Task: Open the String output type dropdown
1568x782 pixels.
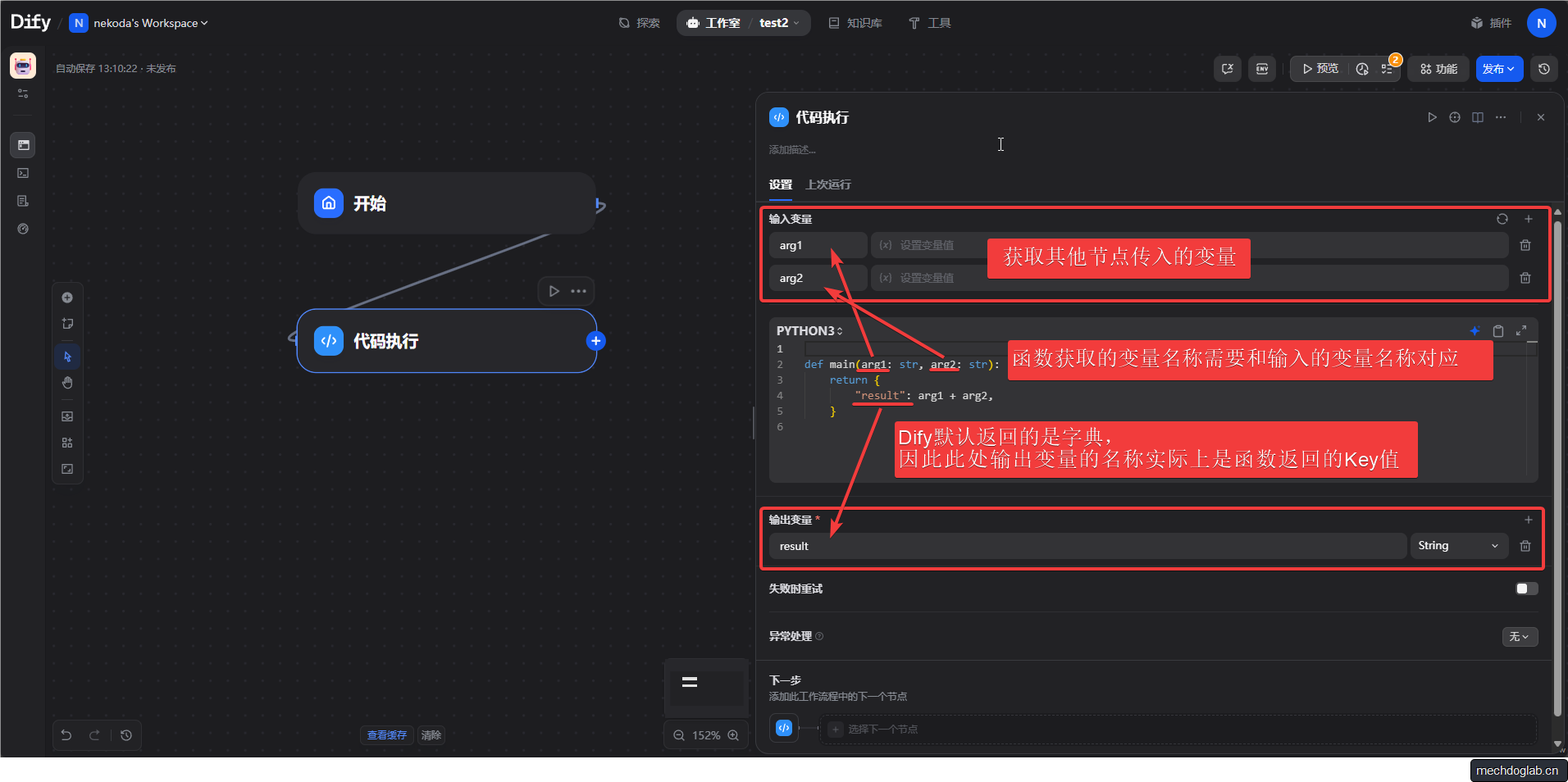Action: click(x=1459, y=545)
